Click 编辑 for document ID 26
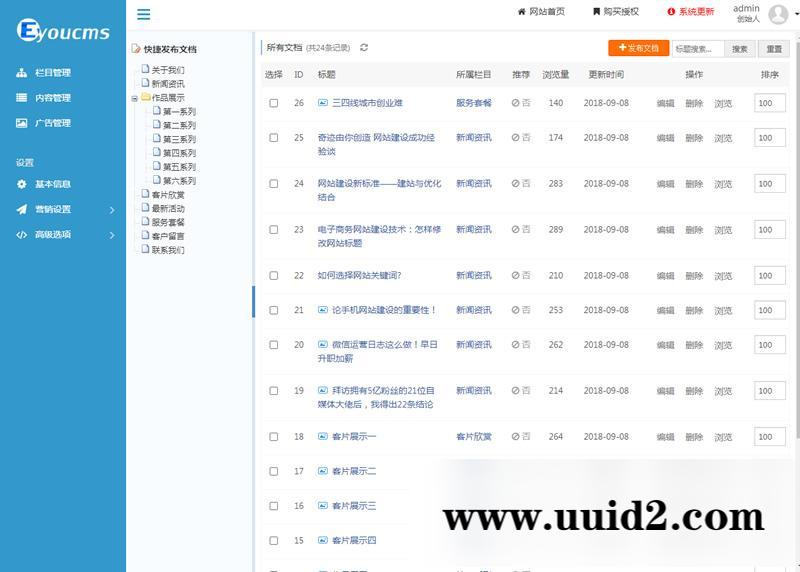800x572 pixels. [665, 103]
